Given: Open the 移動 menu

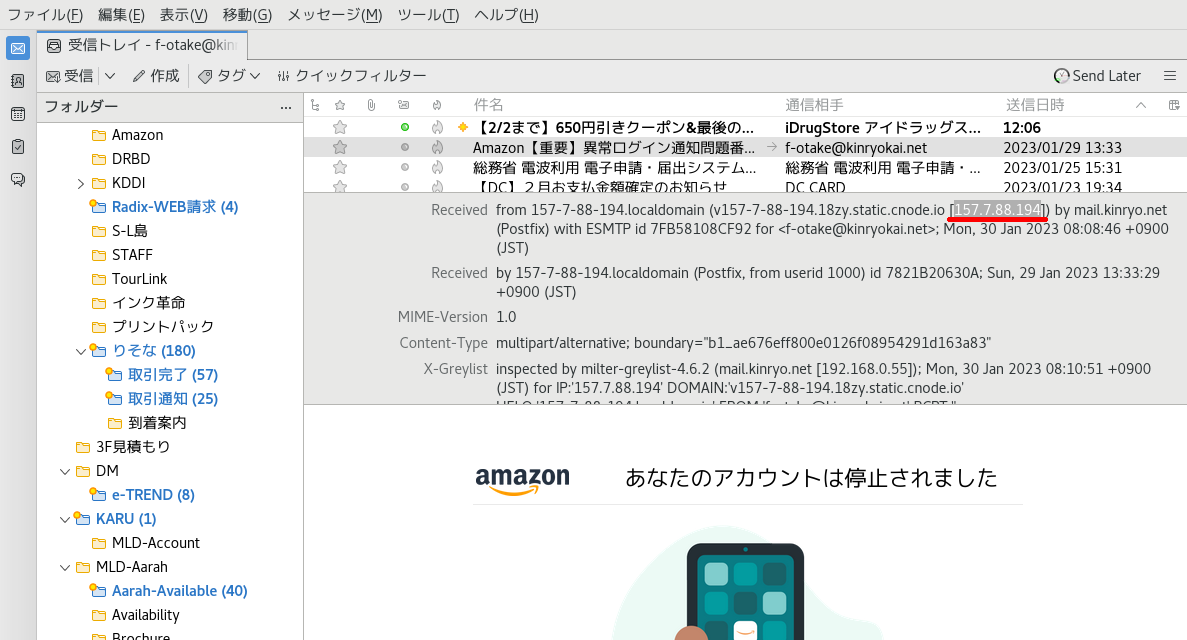Looking at the screenshot, I should (247, 14).
